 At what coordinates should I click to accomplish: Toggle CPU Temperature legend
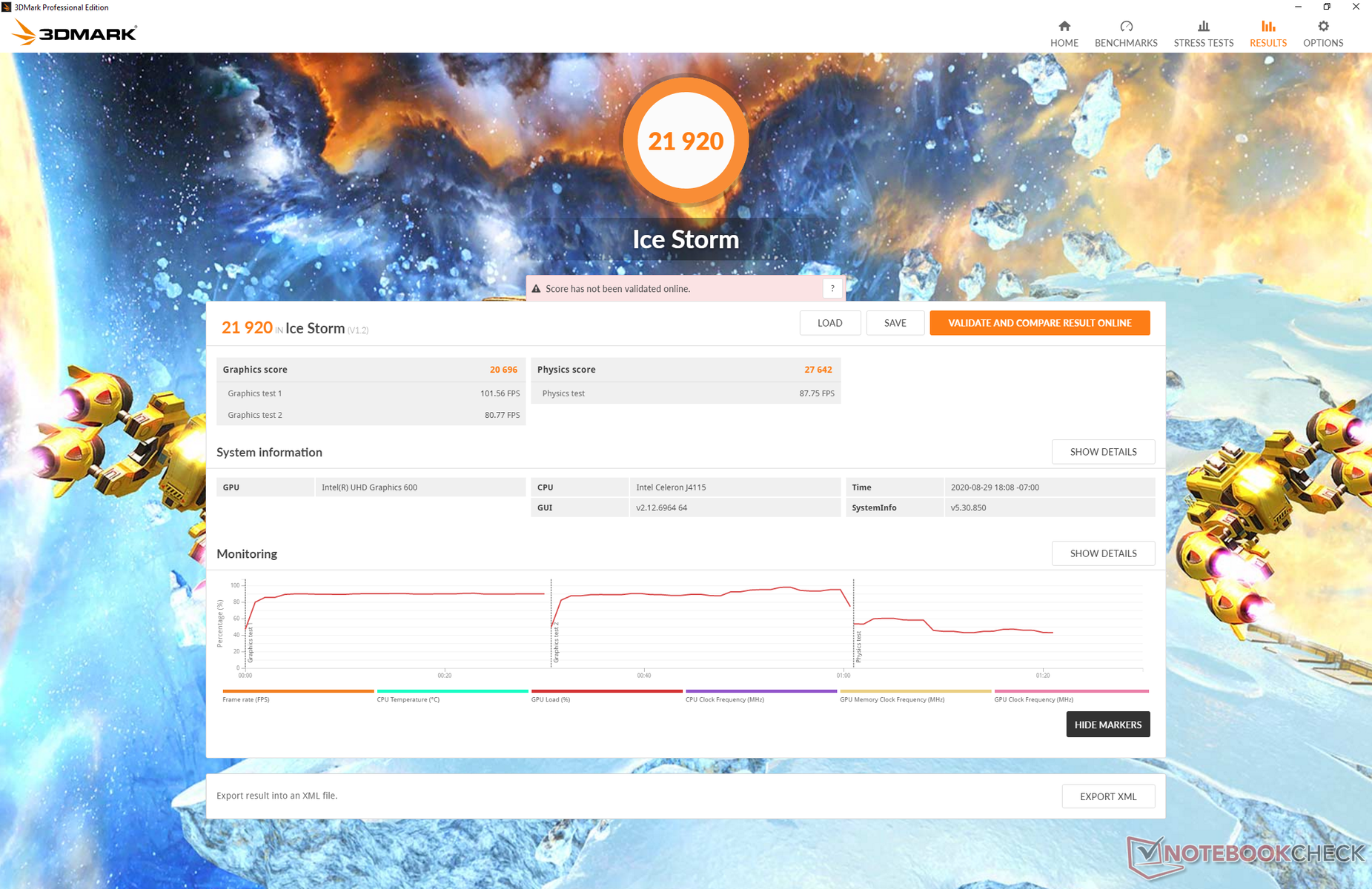coord(452,696)
